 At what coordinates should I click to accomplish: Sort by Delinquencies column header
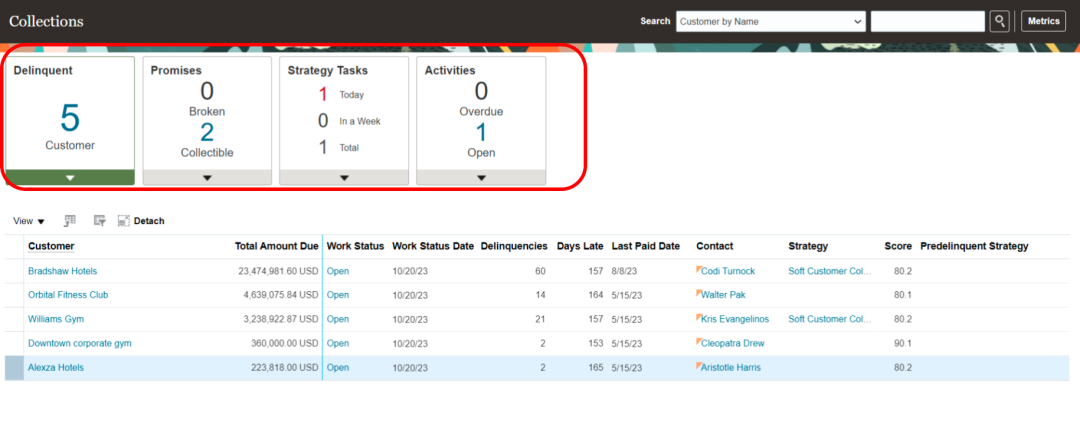pyautogui.click(x=514, y=246)
